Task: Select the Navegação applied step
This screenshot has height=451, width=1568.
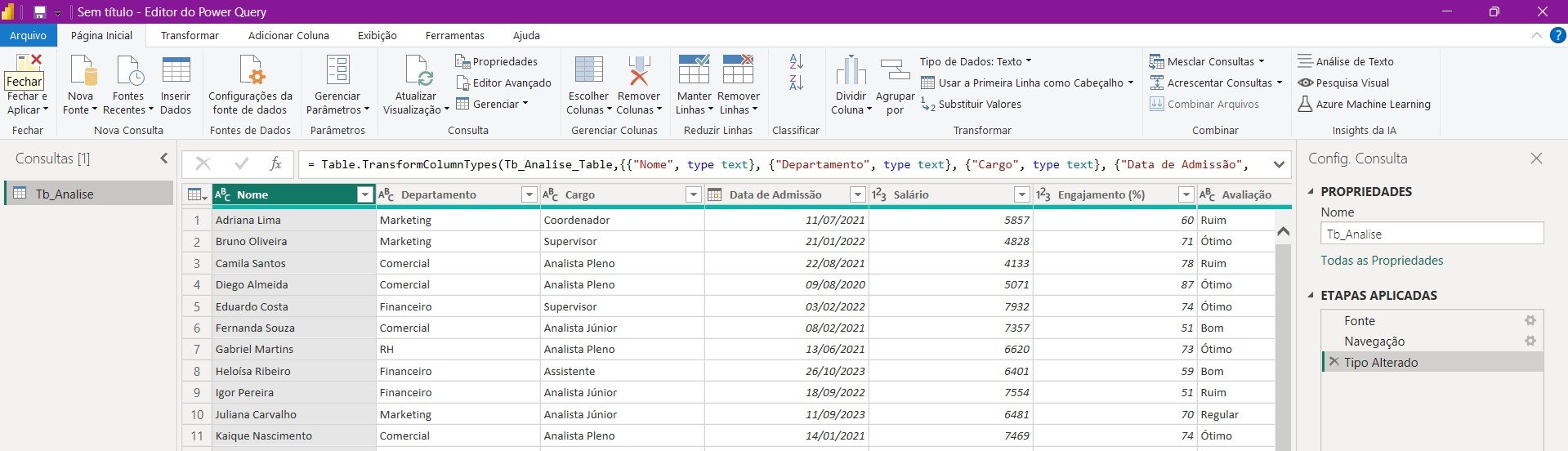Action: click(1432, 342)
